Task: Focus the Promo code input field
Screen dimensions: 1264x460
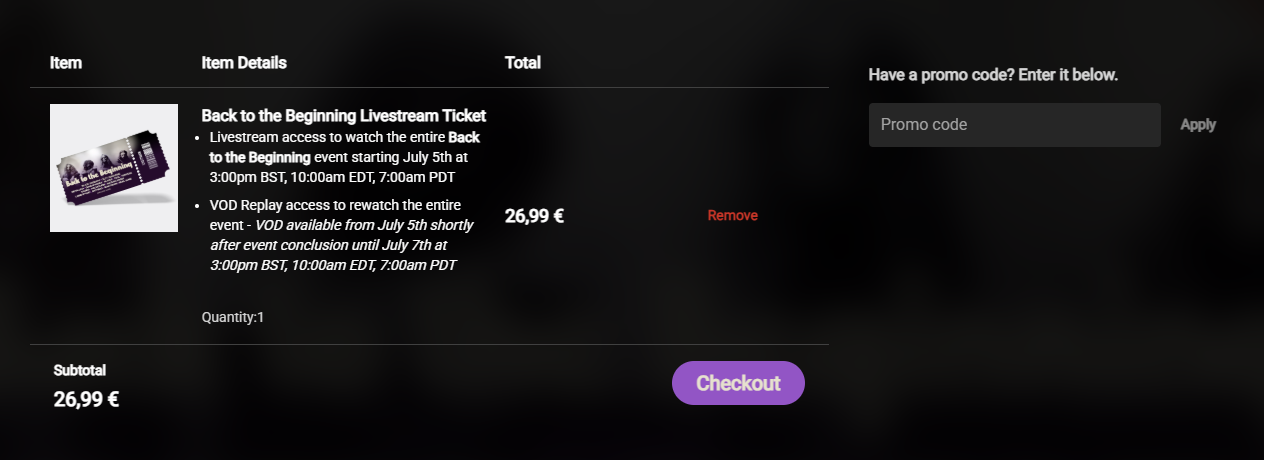Action: pyautogui.click(x=1015, y=125)
